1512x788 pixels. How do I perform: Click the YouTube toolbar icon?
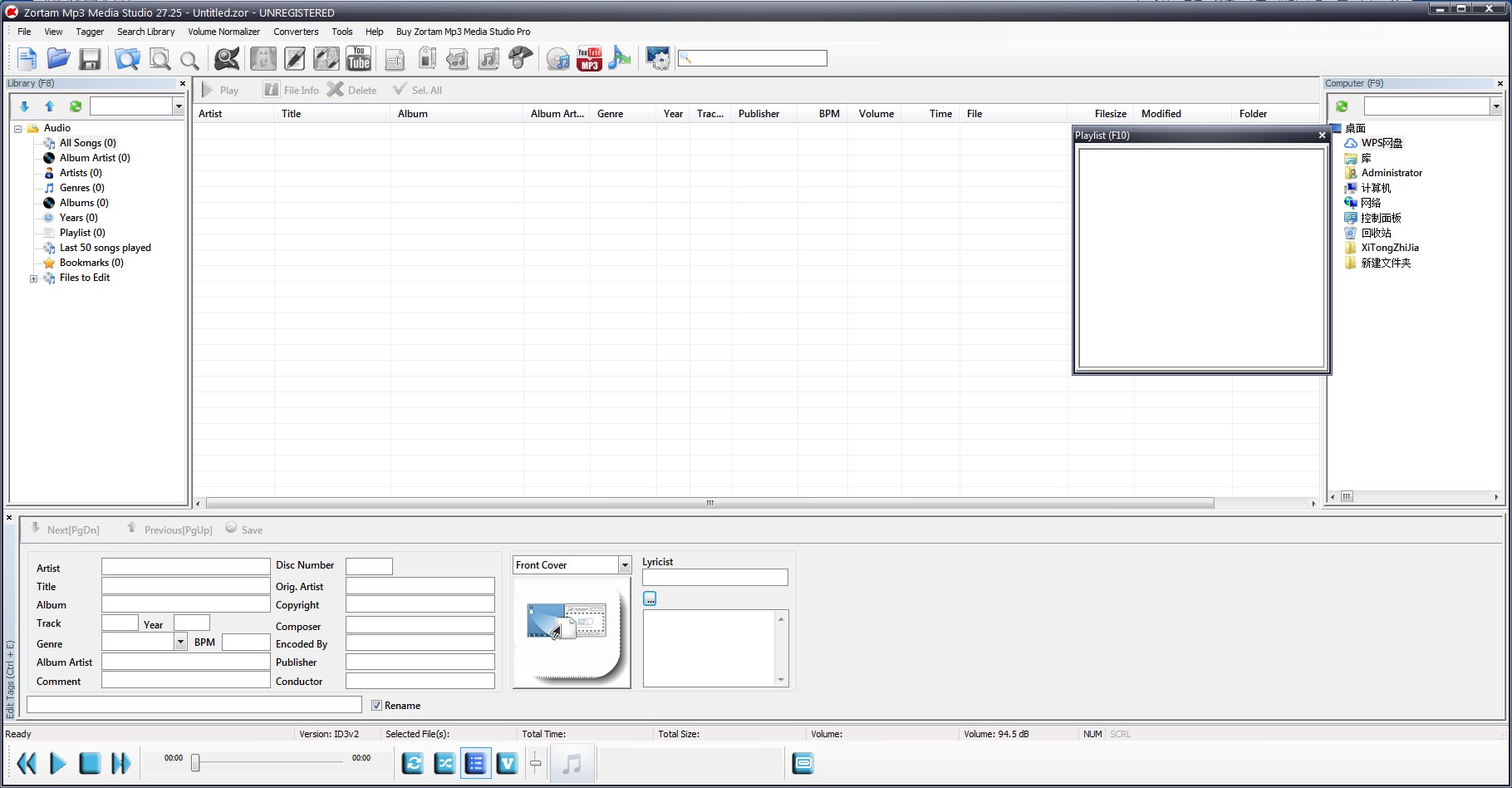pos(359,58)
